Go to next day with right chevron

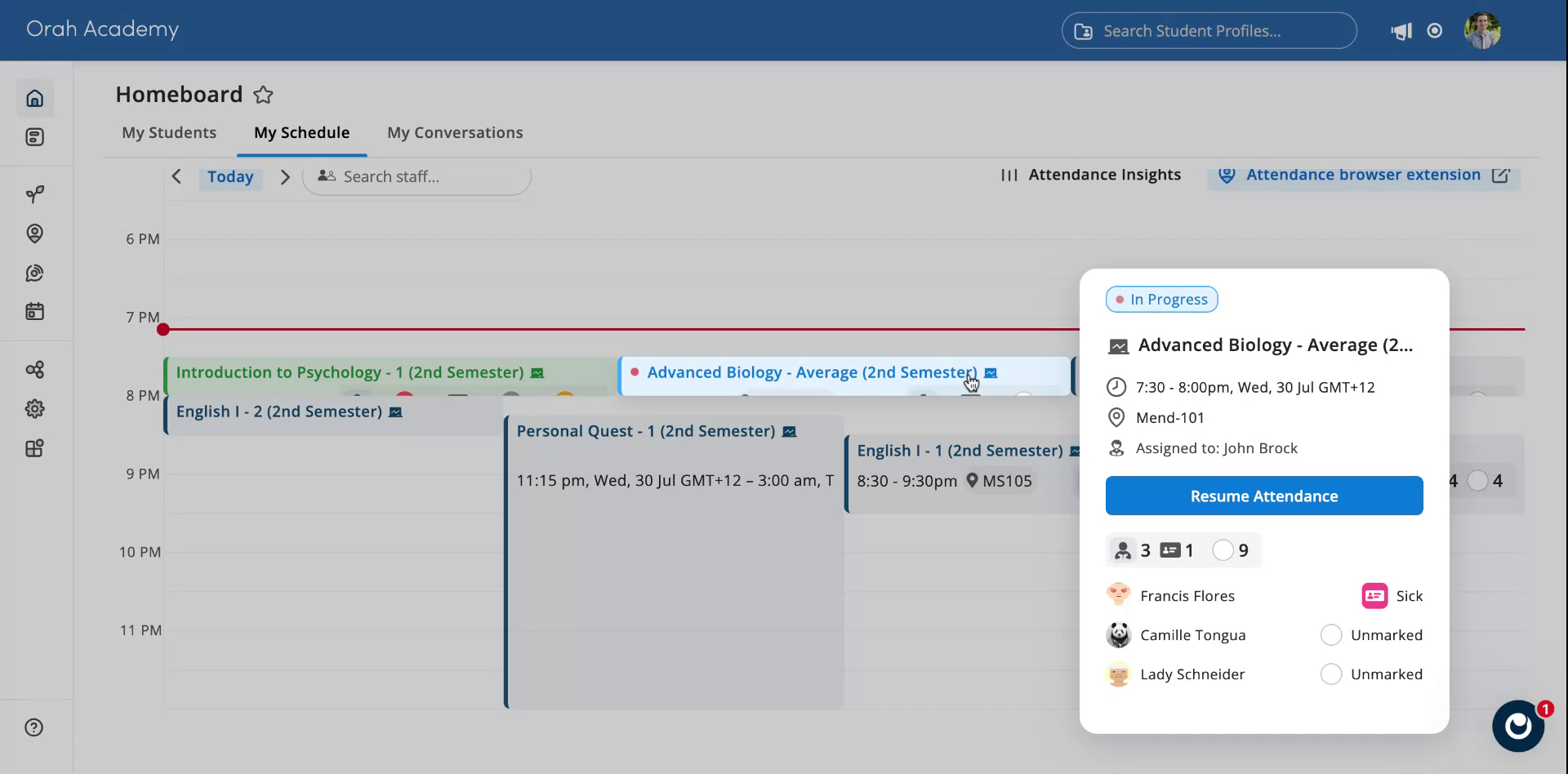tap(285, 176)
